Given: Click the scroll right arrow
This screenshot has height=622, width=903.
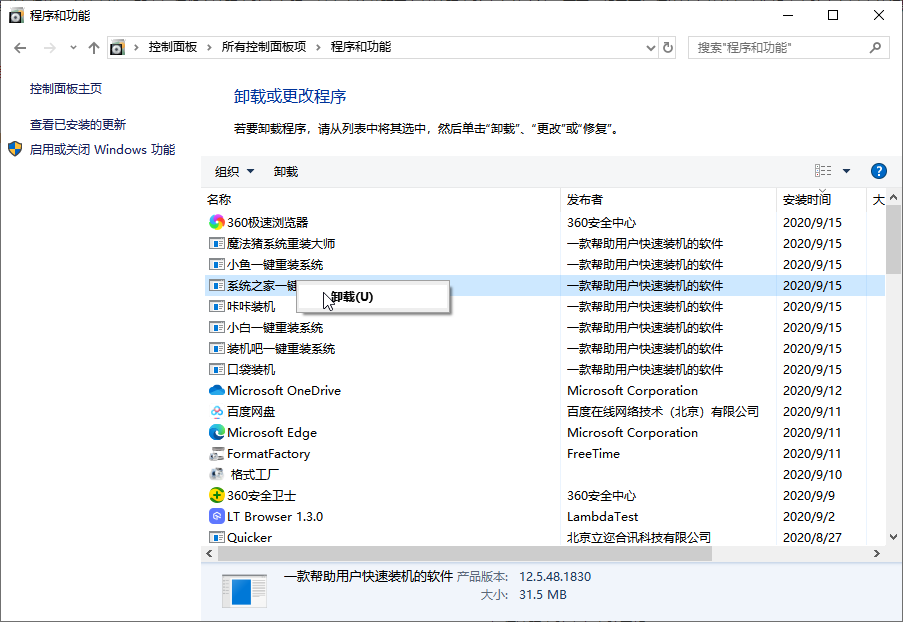Looking at the screenshot, I should pyautogui.click(x=877, y=553).
